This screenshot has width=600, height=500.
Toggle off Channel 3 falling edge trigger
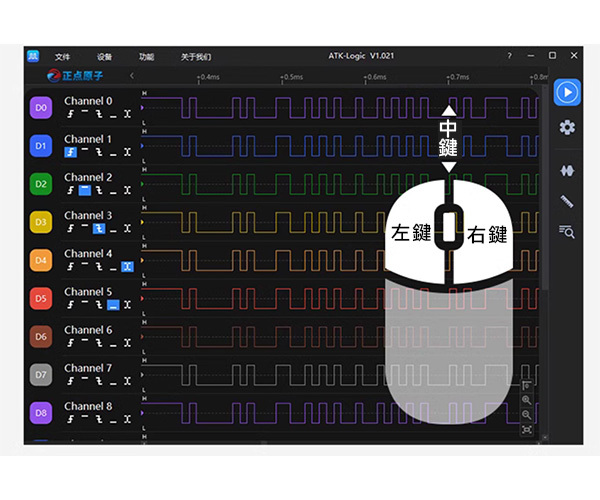tap(99, 228)
